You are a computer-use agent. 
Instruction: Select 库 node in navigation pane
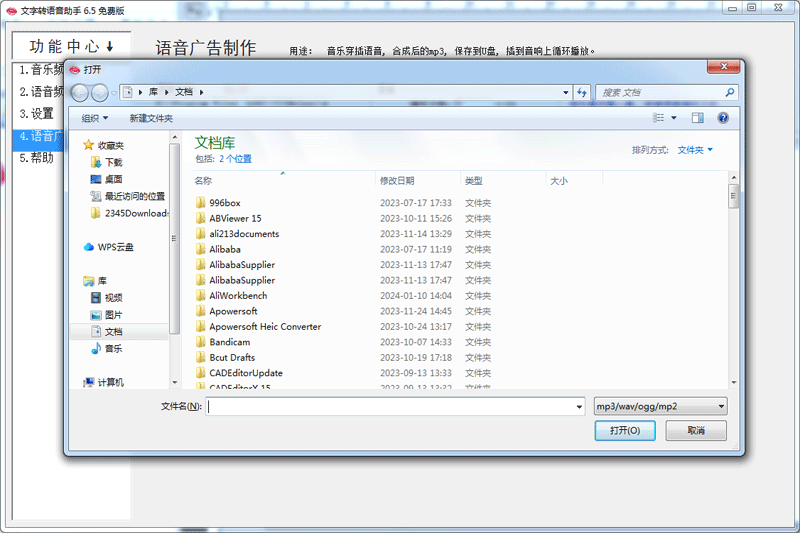[95, 281]
